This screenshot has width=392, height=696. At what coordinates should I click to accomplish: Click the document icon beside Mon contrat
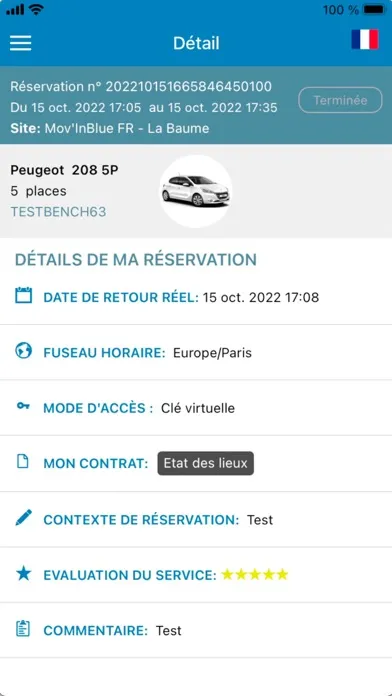tap(23, 461)
